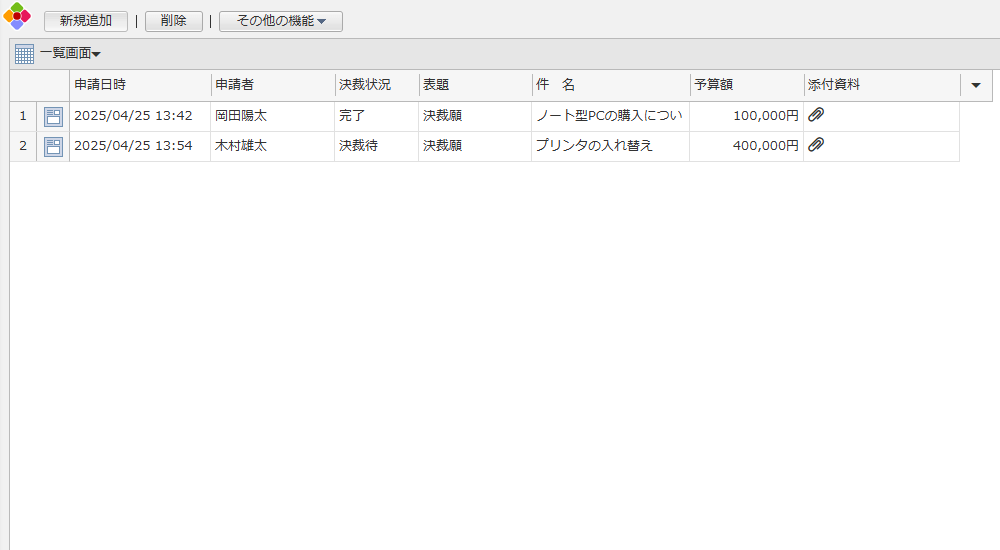Expand the その他の機能 dropdown
1000x550 pixels.
point(281,21)
